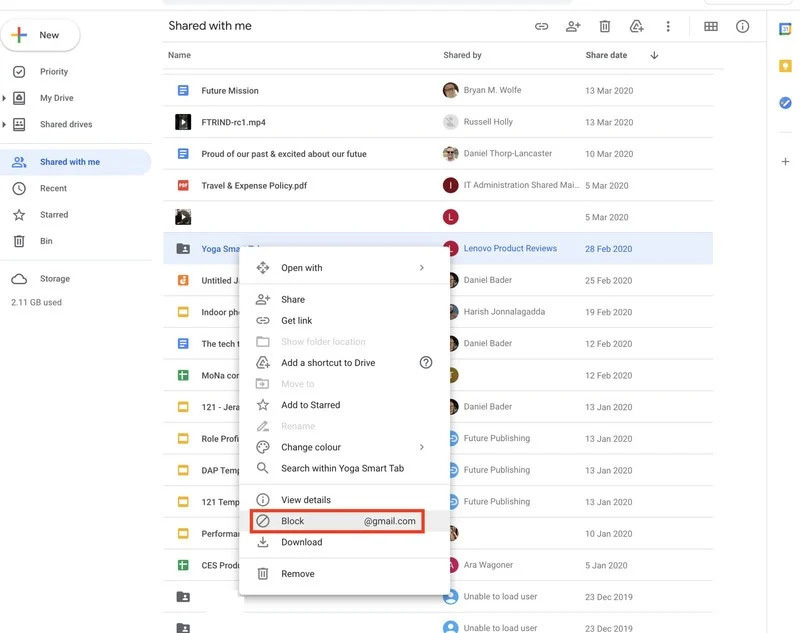Click the Harish Jonnalagadda sharer name
The image size is (800, 633).
(504, 312)
